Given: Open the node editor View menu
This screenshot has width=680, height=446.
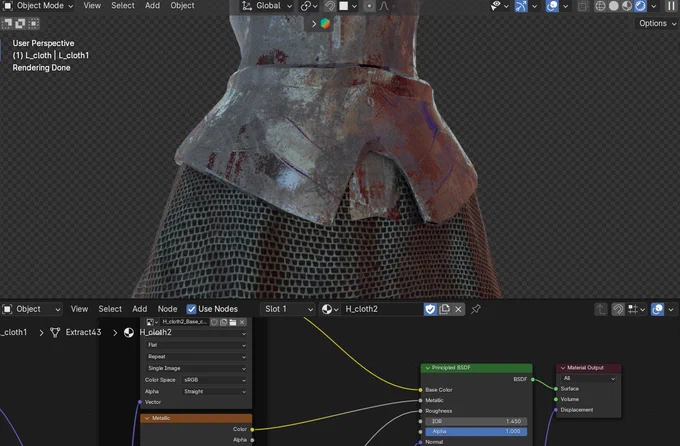Looking at the screenshot, I should 79,309.
